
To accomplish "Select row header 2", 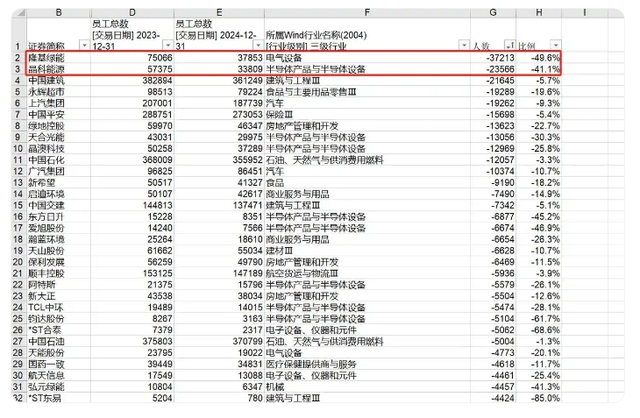I will 18,58.
